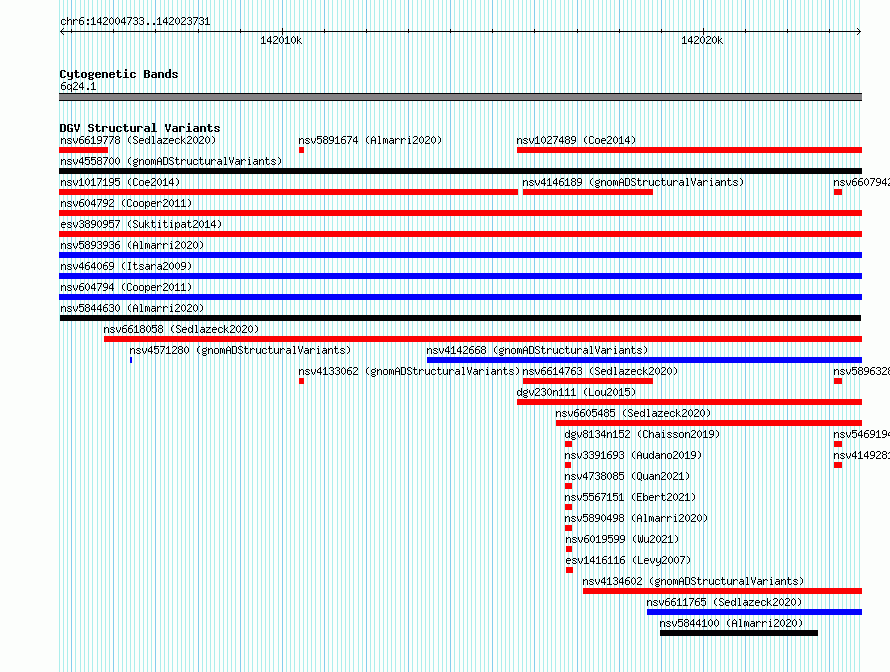The height and width of the screenshot is (672, 890).
Task: Click the Cytogenetic Bands track title
Action: click(x=119, y=74)
